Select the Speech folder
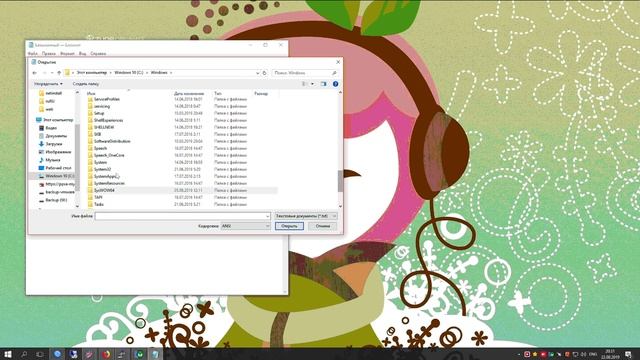Screen dimensions: 640x360 [100, 148]
